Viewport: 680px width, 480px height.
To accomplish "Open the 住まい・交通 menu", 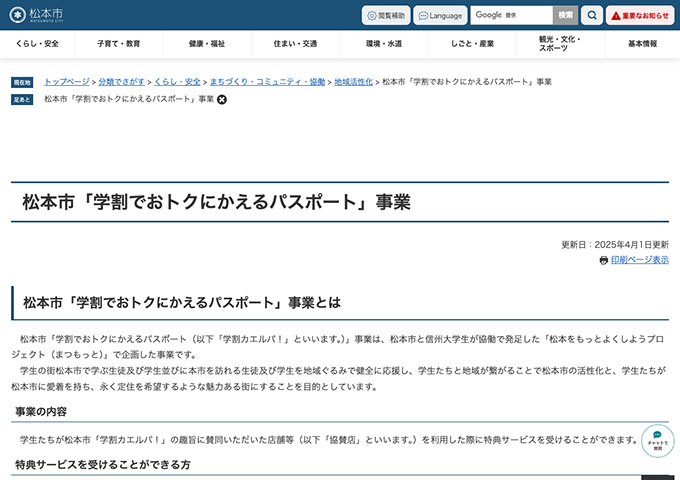I will [295, 44].
